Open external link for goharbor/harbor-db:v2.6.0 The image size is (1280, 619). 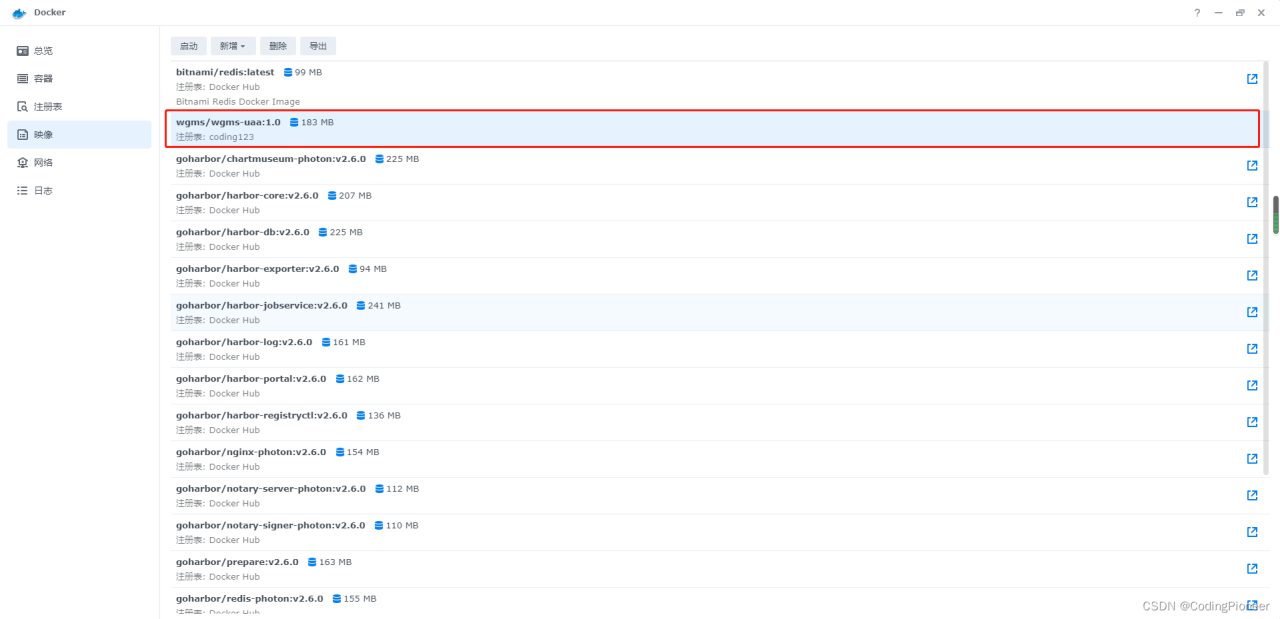pos(1252,239)
